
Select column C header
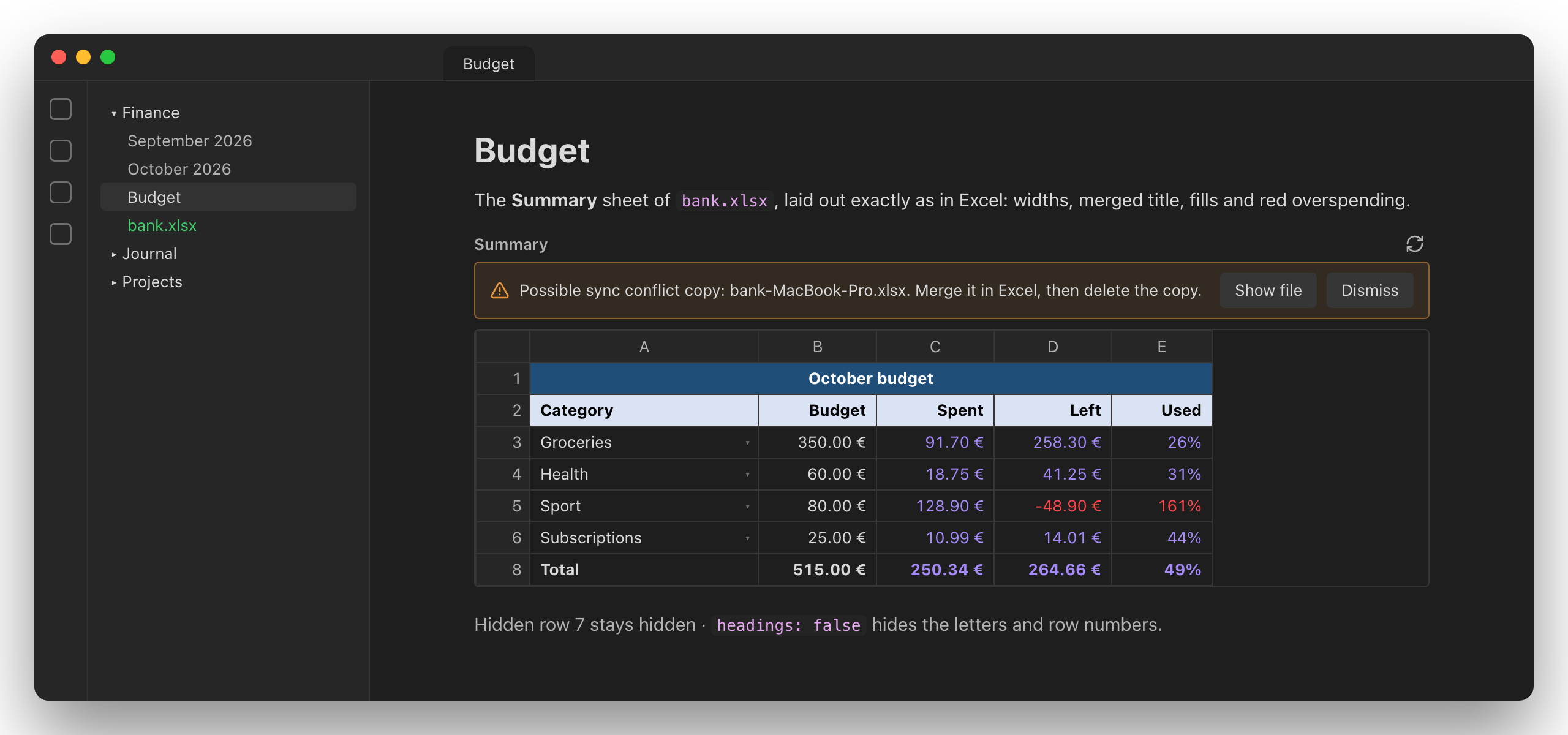(935, 347)
